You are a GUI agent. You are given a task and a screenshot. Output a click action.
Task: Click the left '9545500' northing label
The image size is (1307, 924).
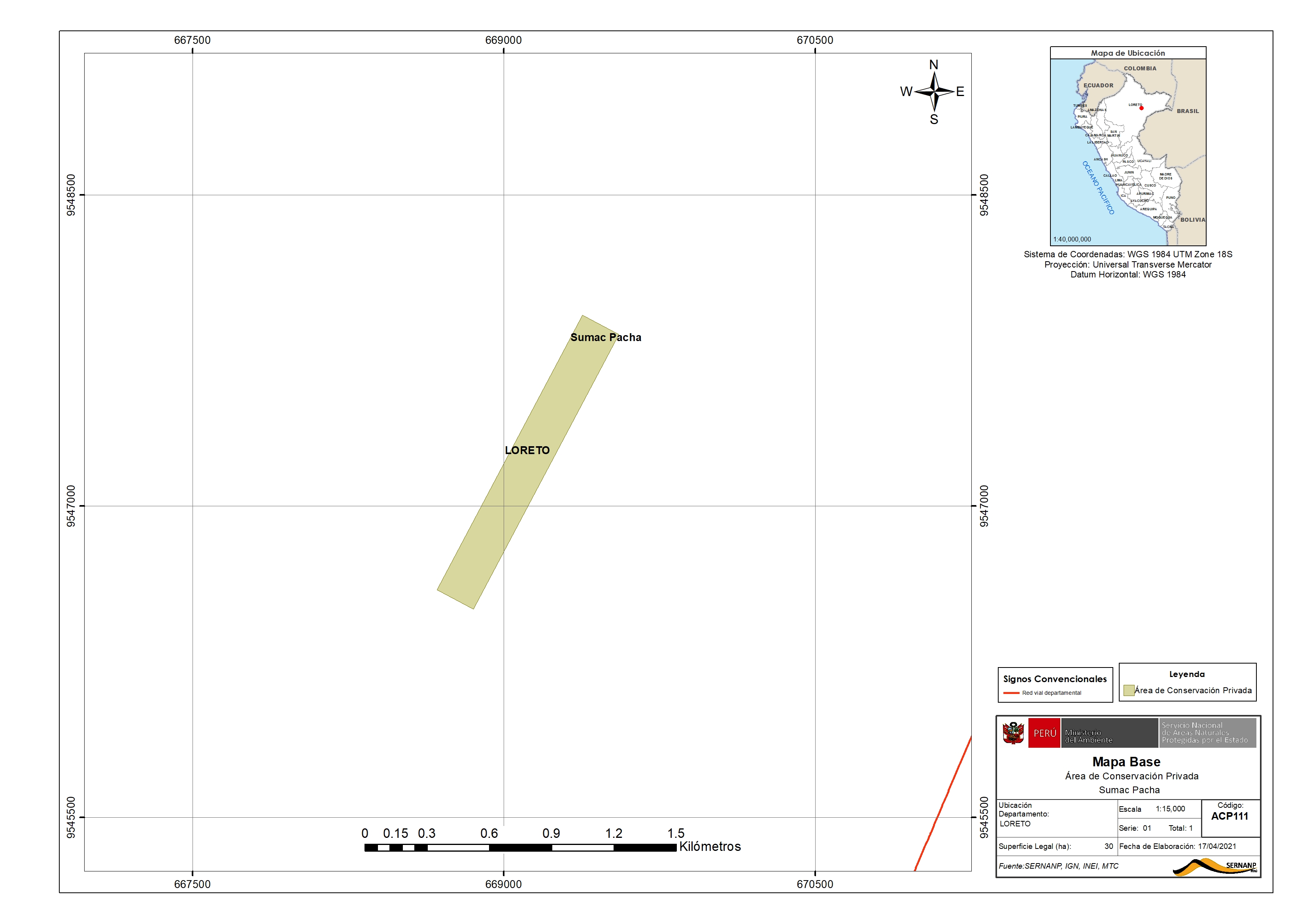click(71, 818)
